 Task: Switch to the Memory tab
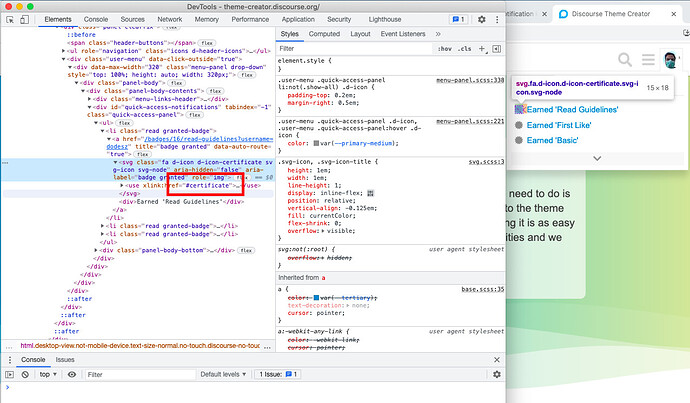[206, 19]
